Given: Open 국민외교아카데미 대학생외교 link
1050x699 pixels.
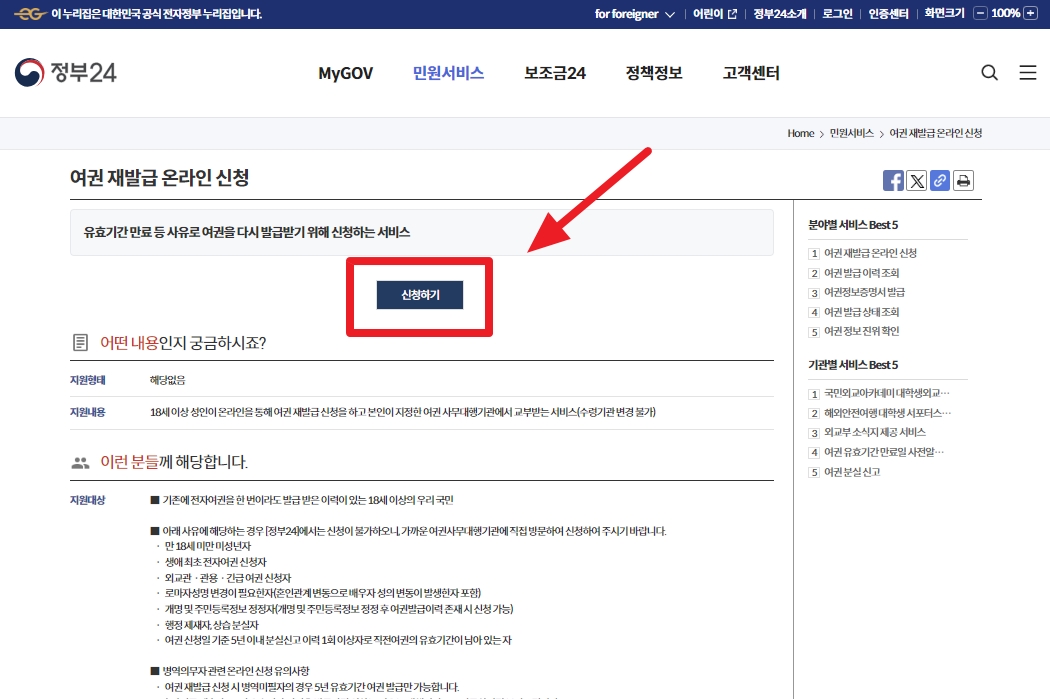Looking at the screenshot, I should tap(887, 393).
